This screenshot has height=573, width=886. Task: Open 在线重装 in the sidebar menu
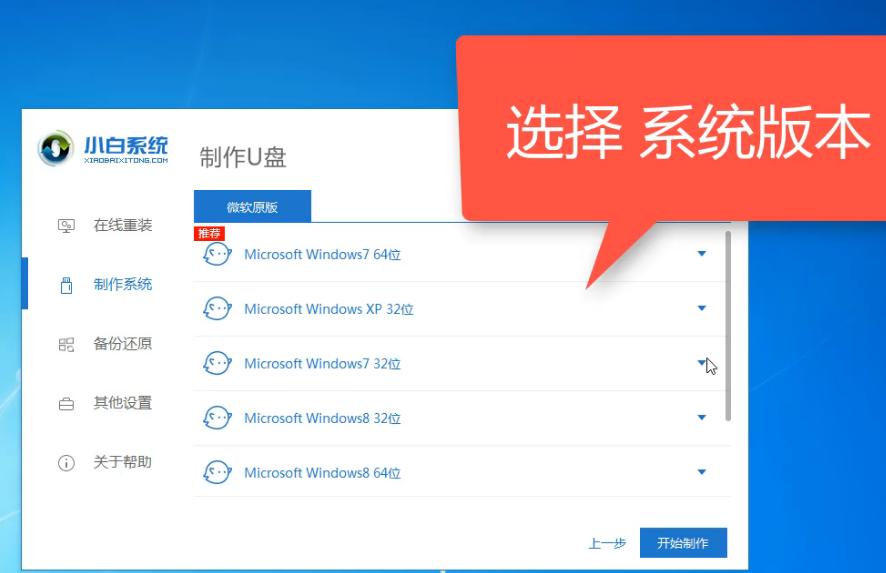[x=122, y=226]
